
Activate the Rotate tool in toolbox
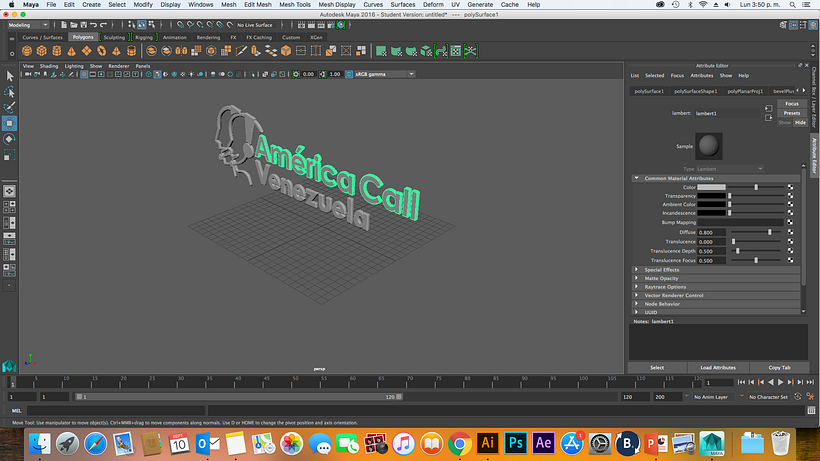(x=9, y=139)
